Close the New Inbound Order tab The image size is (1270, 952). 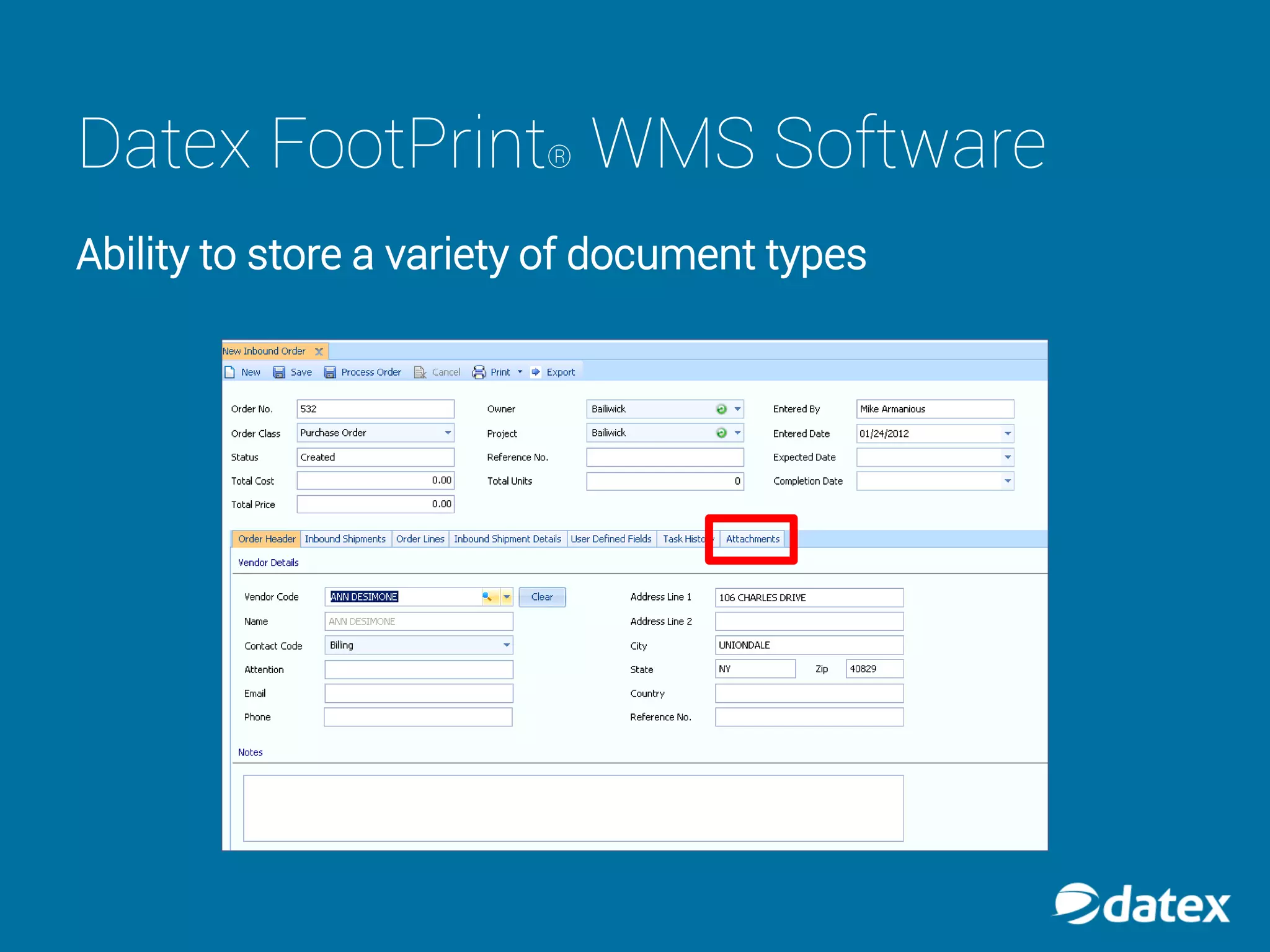(319, 351)
